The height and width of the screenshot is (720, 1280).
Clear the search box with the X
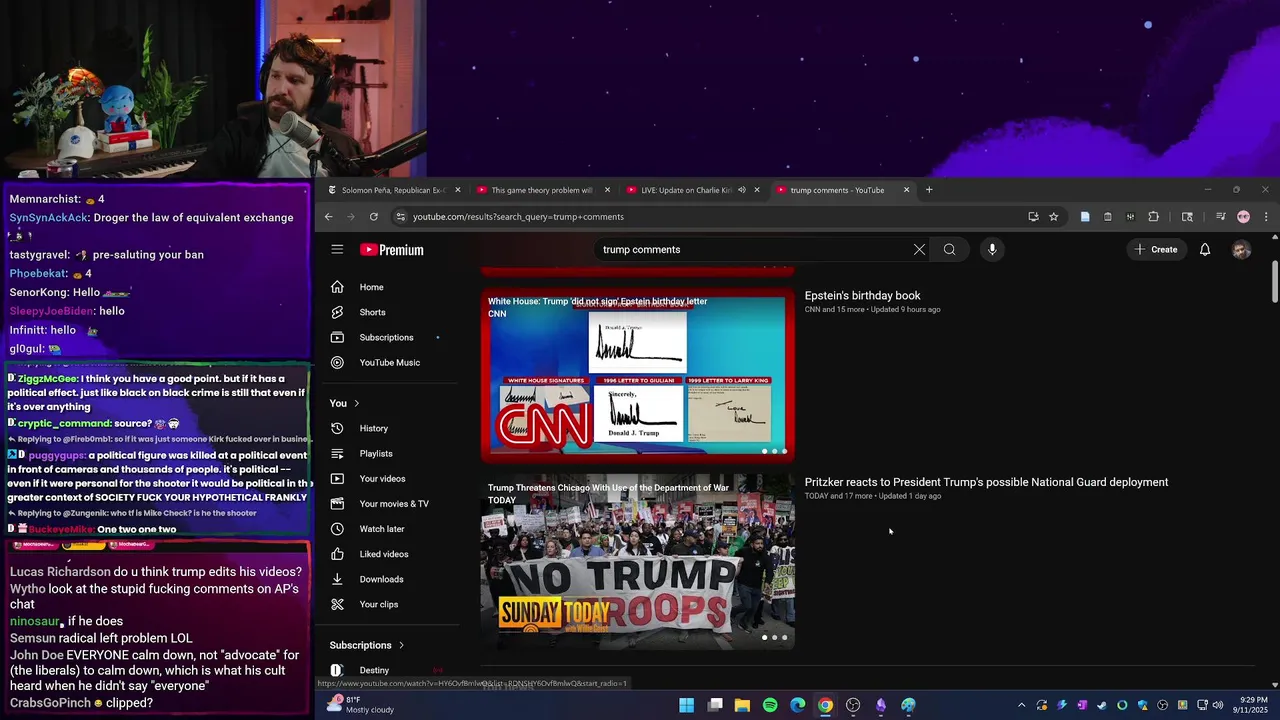point(919,250)
